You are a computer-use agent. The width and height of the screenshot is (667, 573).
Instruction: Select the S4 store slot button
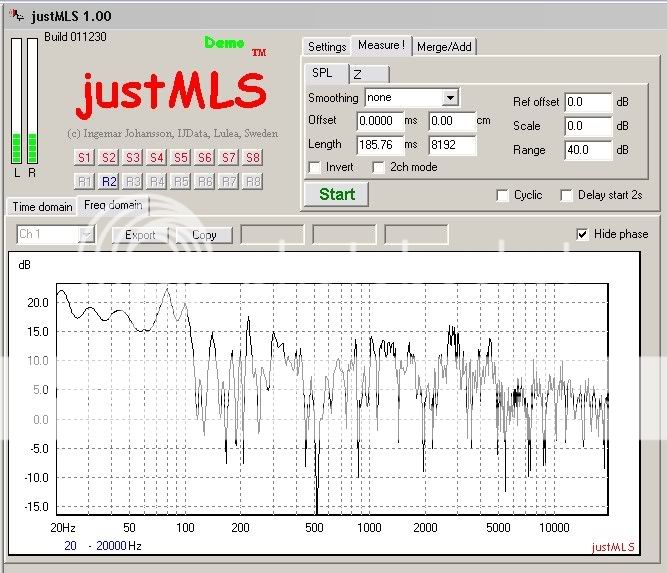[x=157, y=157]
